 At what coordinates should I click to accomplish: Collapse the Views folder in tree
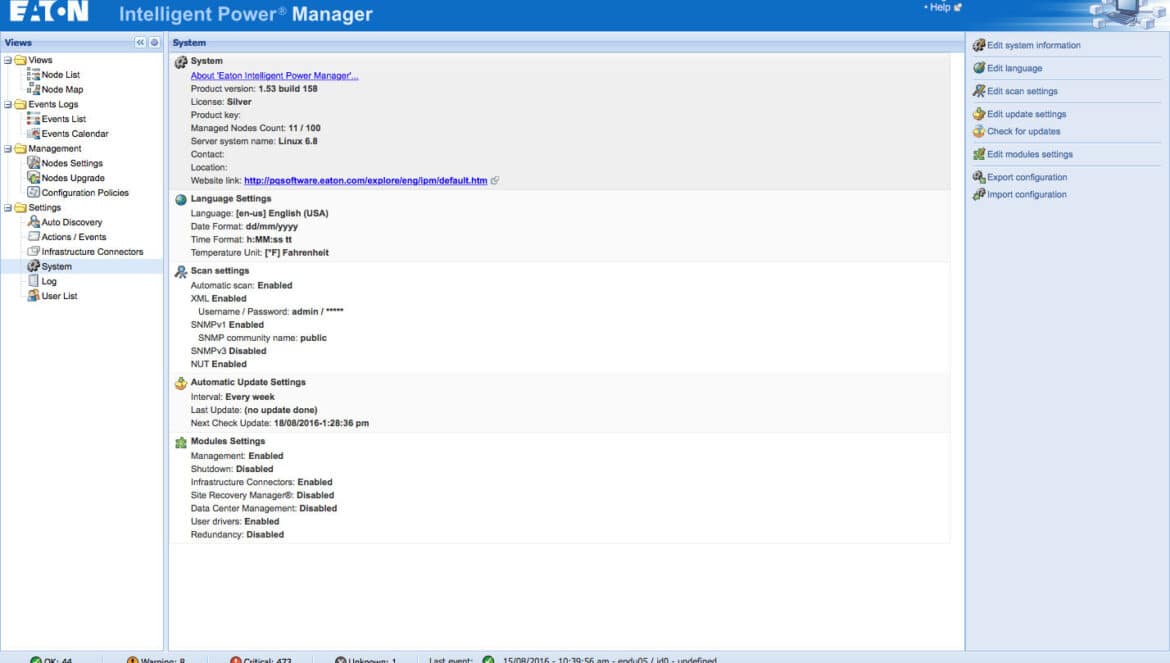(x=8, y=60)
